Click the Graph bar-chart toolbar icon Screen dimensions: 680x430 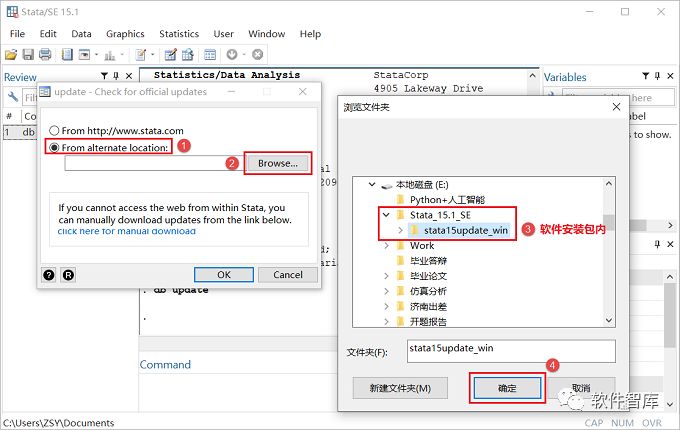pyautogui.click(x=110, y=55)
